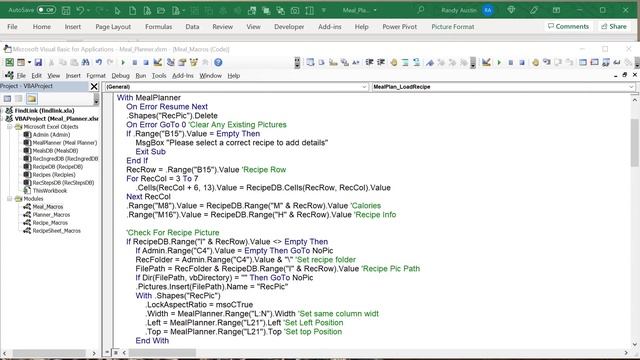This screenshot has width=640, height=360.
Task: Save the Meal_Planner project from VBA toolbar
Action: 38,62
